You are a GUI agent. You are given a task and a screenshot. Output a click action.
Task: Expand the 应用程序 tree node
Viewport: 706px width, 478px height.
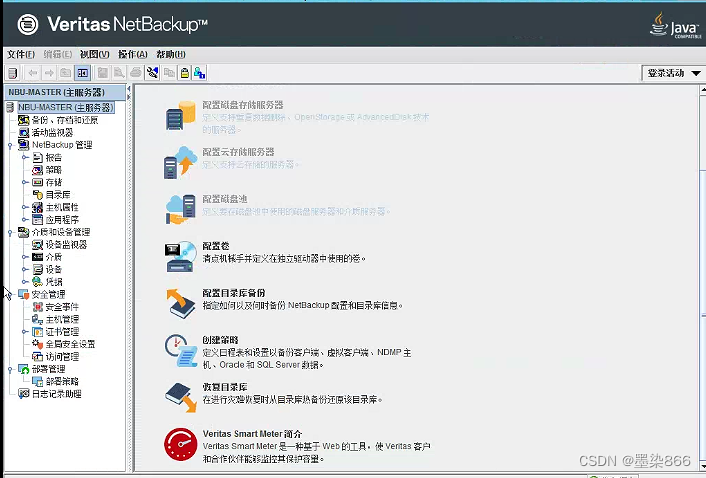24,220
